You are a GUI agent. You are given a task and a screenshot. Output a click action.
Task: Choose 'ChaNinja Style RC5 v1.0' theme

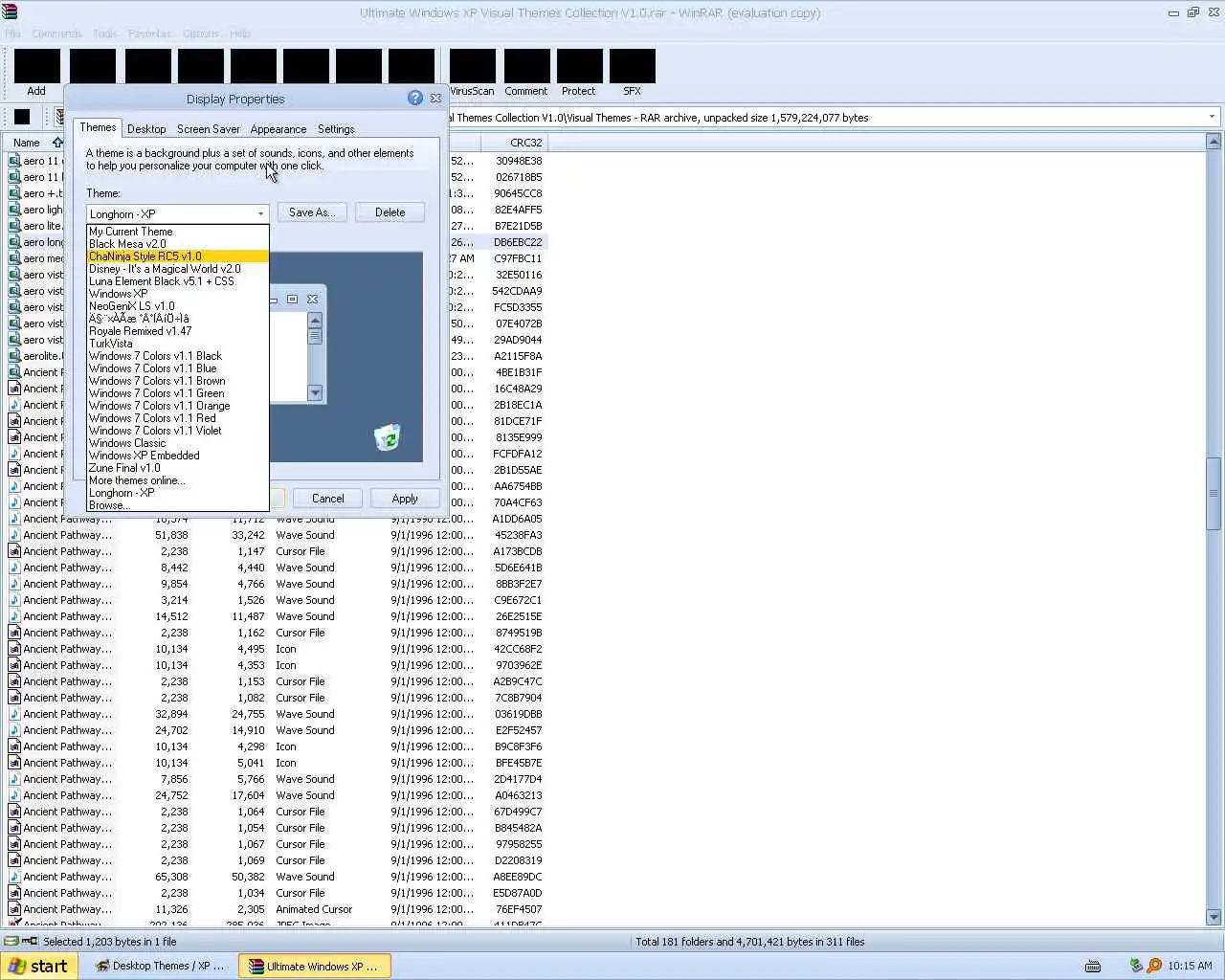(177, 256)
